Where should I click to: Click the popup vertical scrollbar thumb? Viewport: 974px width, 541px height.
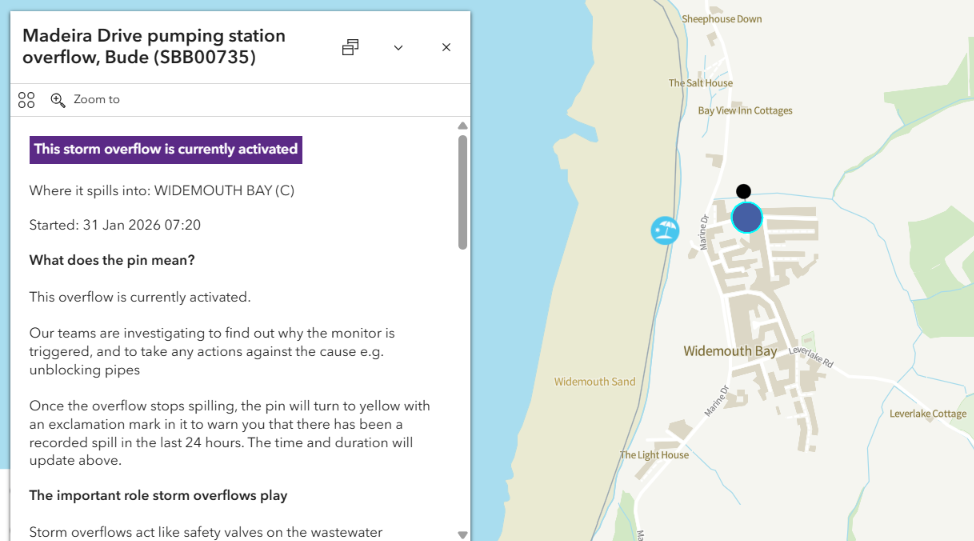(462, 190)
